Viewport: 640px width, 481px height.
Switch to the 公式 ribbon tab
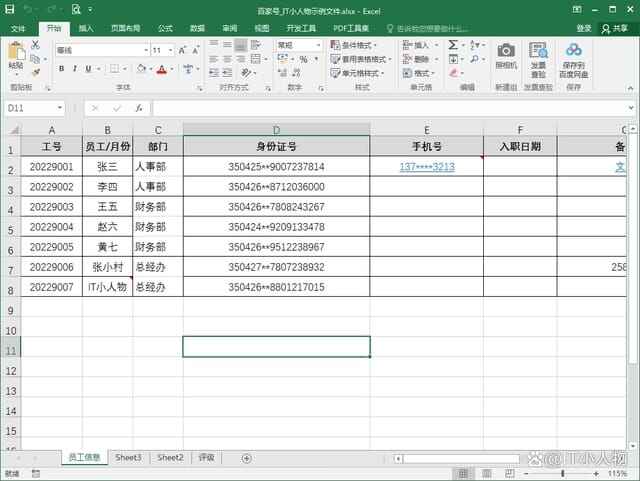pyautogui.click(x=165, y=28)
